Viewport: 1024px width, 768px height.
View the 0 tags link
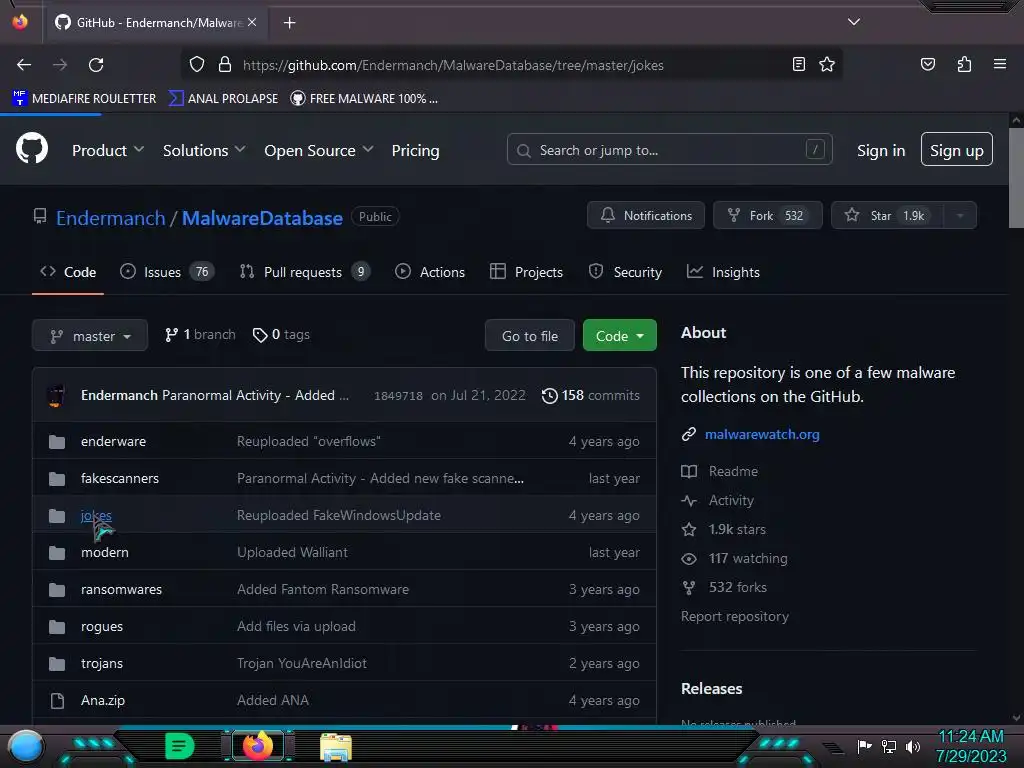(281, 334)
